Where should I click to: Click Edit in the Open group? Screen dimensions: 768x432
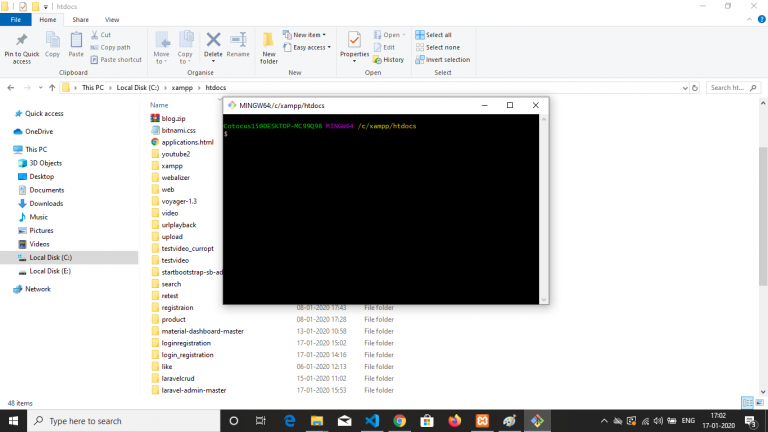(x=384, y=48)
